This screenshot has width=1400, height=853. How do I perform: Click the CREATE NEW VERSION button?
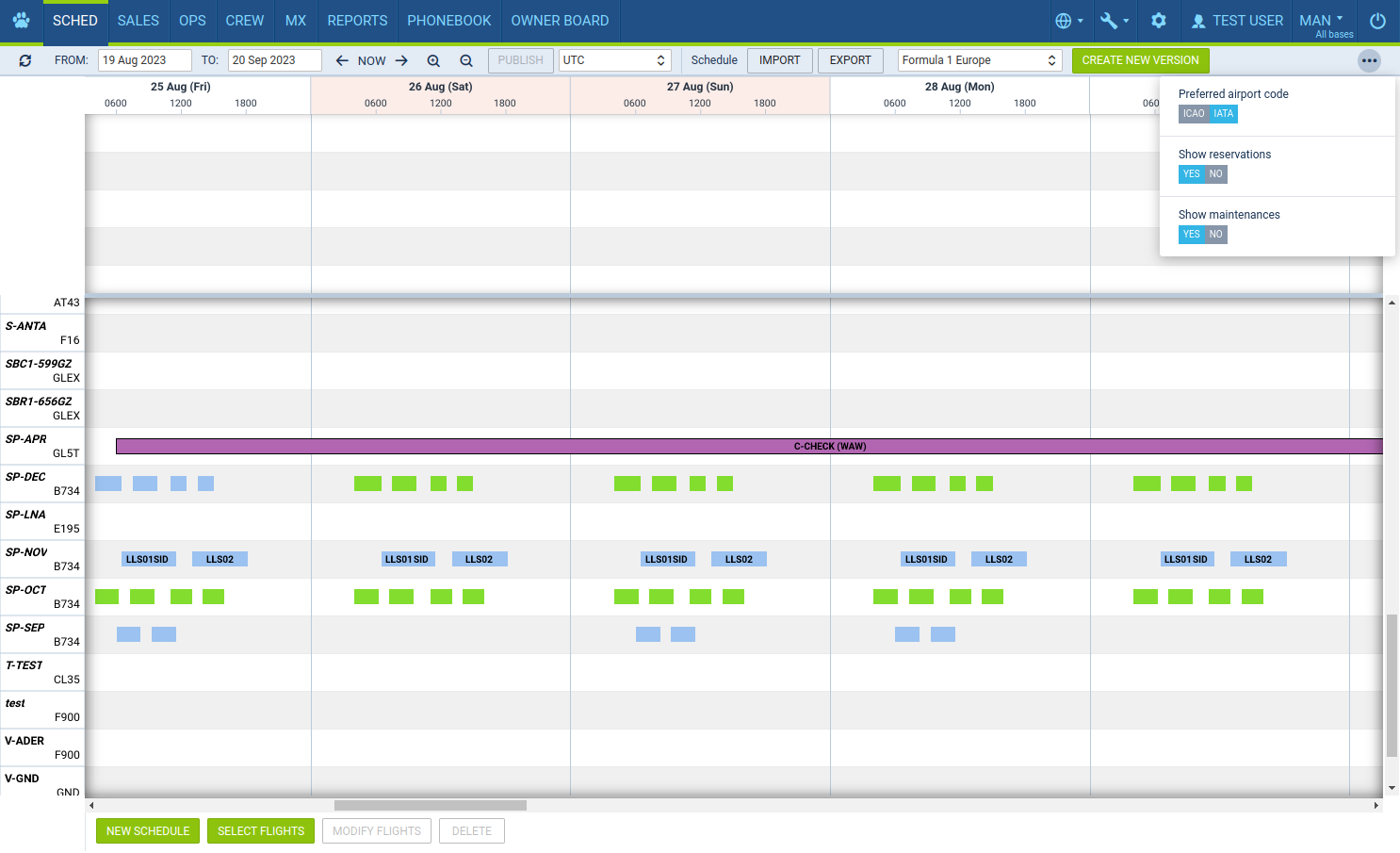point(1141,59)
